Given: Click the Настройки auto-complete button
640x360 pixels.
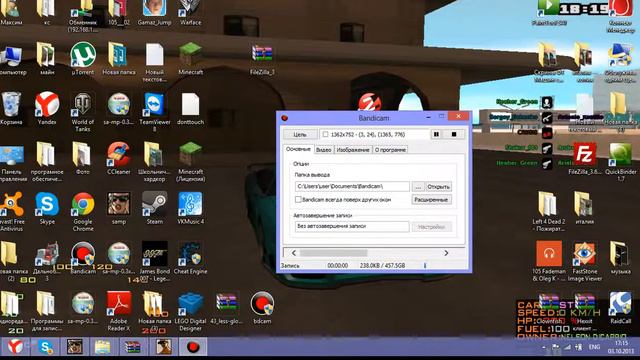Looking at the screenshot, I should (431, 227).
